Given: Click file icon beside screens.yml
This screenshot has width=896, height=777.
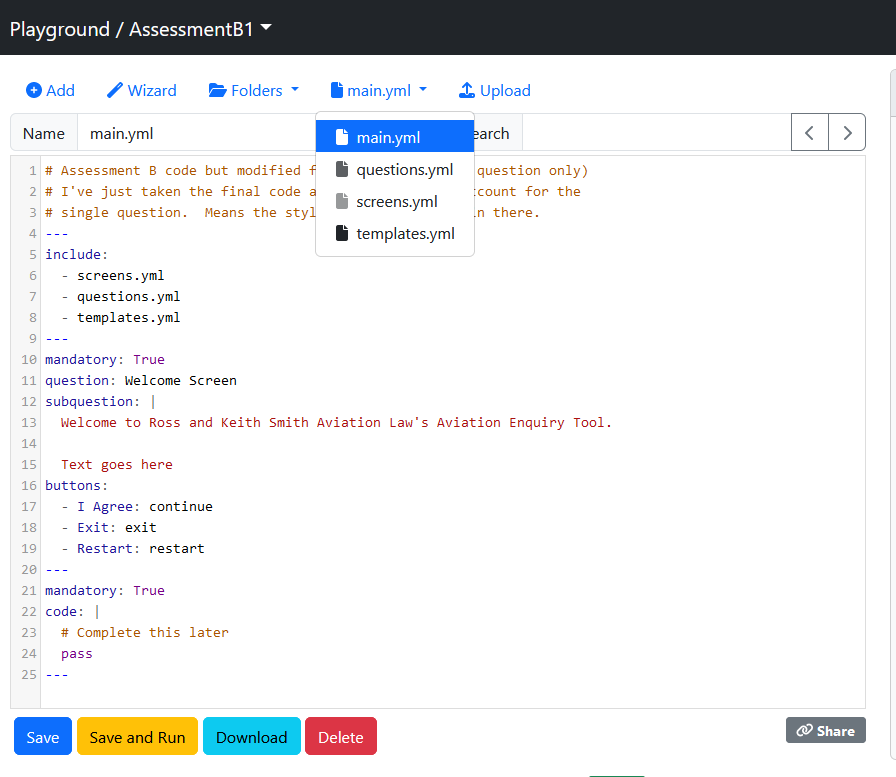Looking at the screenshot, I should pyautogui.click(x=342, y=202).
